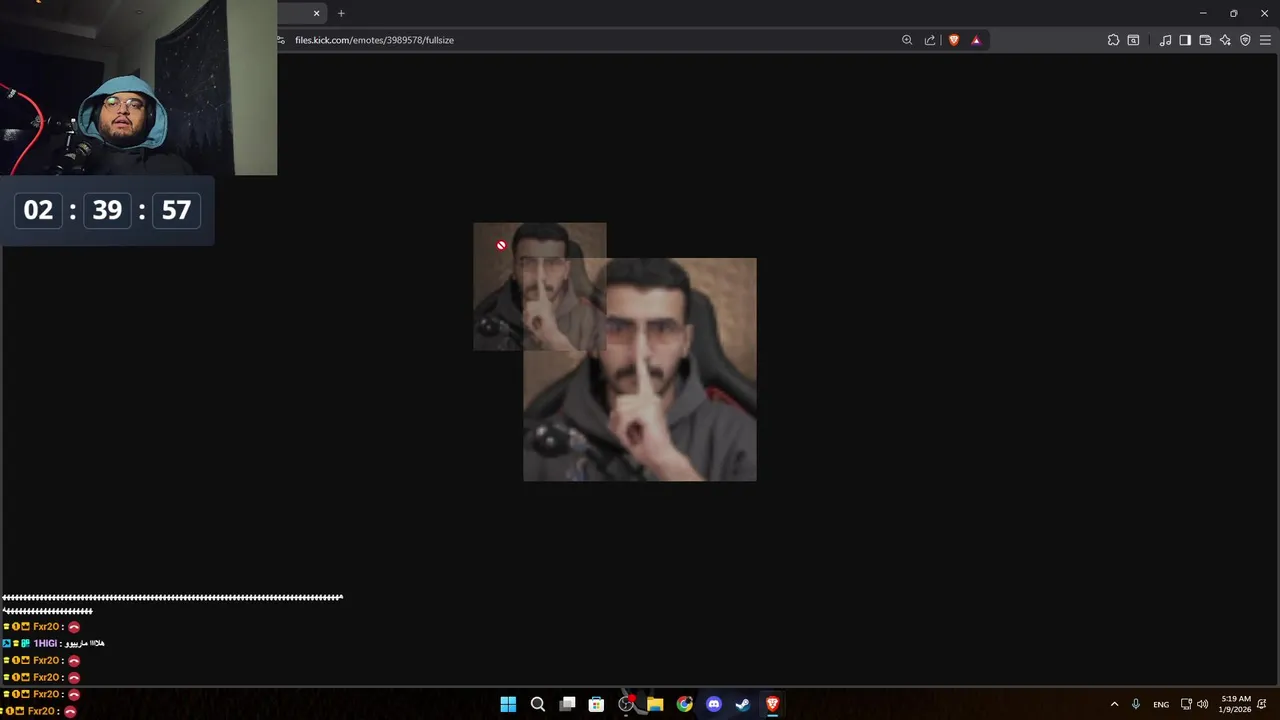Screen dimensions: 1280x720
Task: Open OBS Studio from taskbar
Action: pos(626,704)
